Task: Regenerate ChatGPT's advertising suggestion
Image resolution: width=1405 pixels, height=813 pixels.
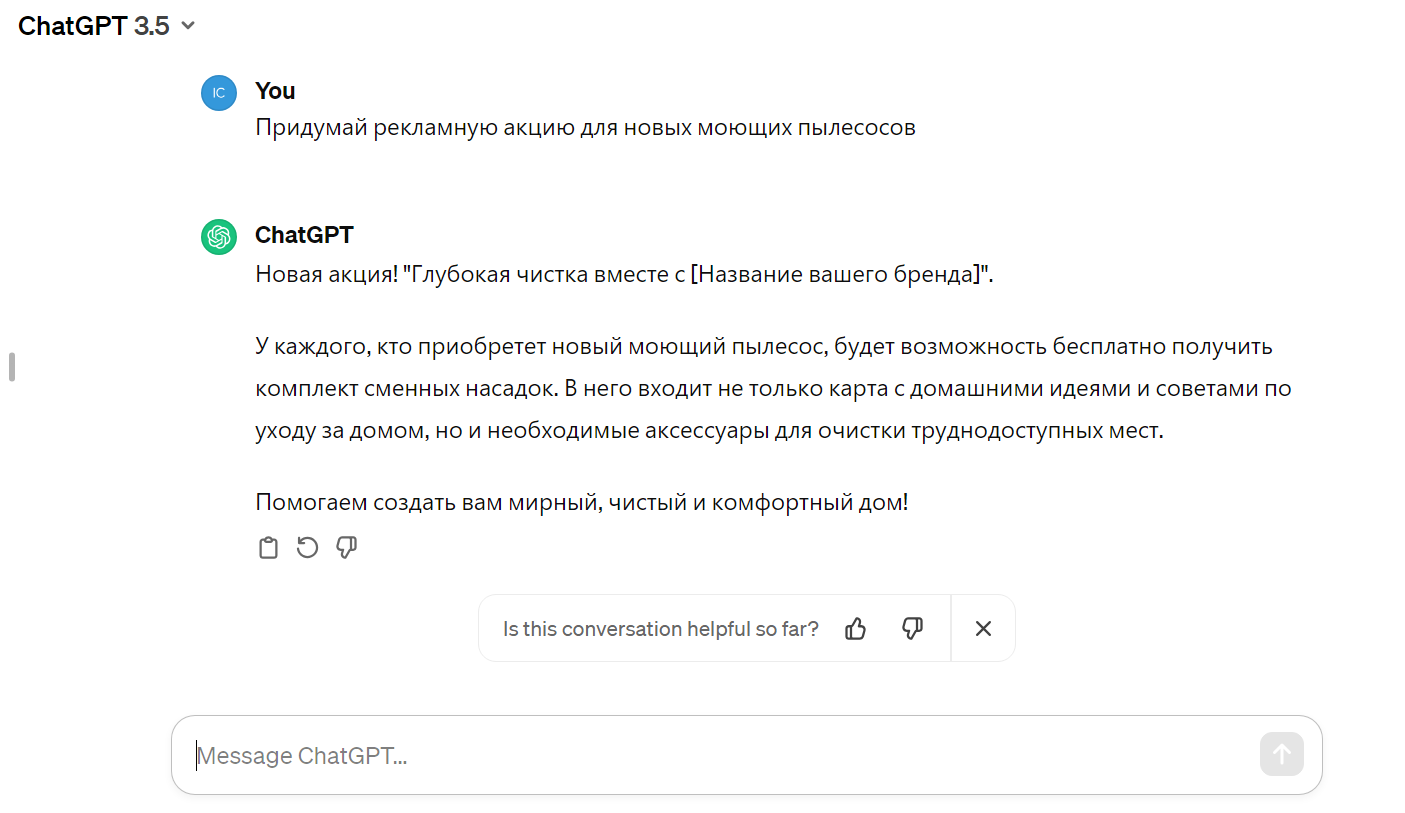Action: pos(307,547)
